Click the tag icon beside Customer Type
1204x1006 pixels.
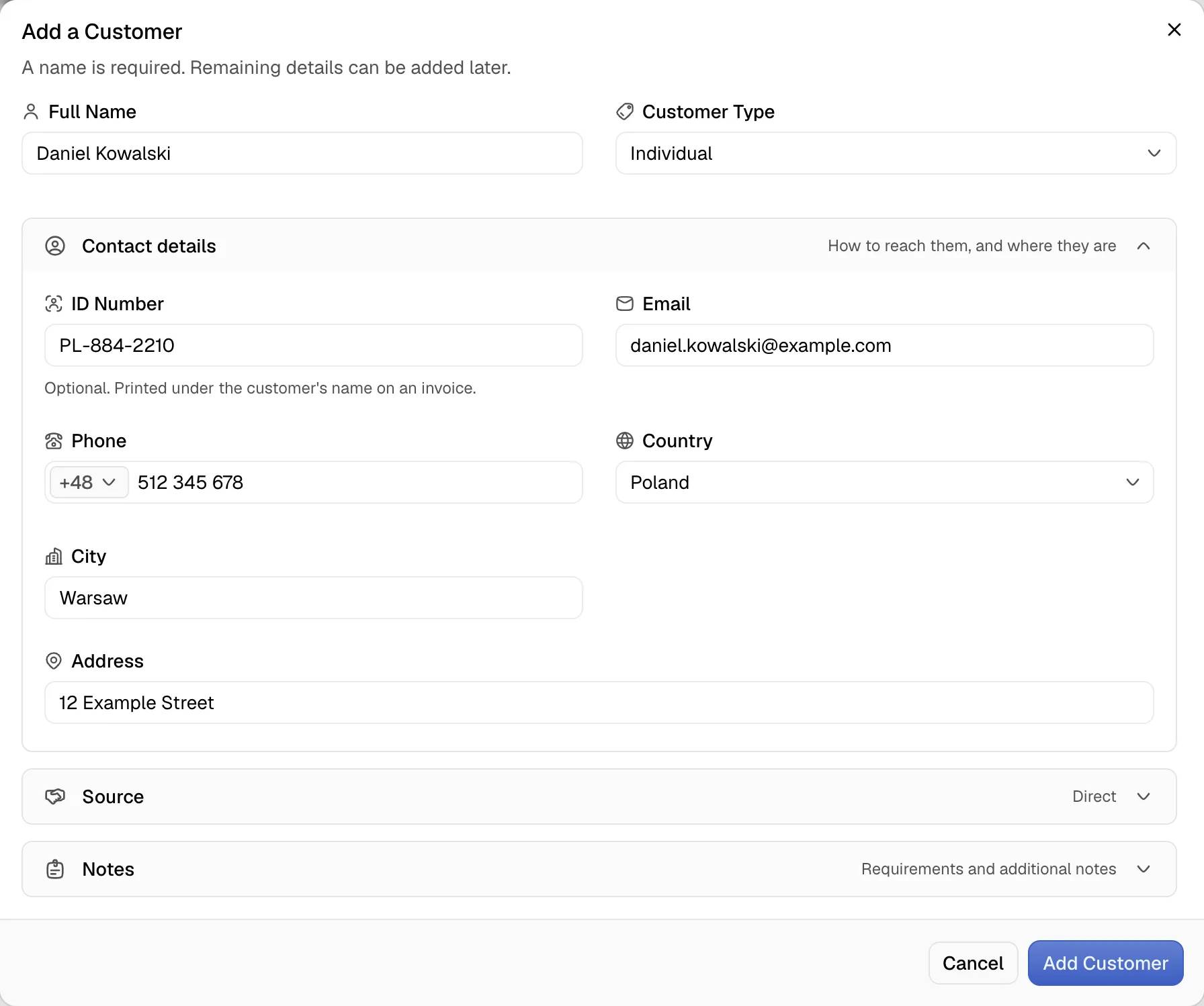(x=625, y=111)
